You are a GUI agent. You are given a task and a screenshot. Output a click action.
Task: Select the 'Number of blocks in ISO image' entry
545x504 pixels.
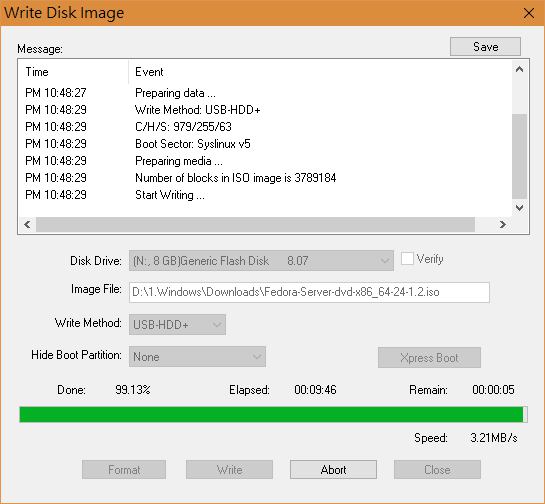(266, 178)
